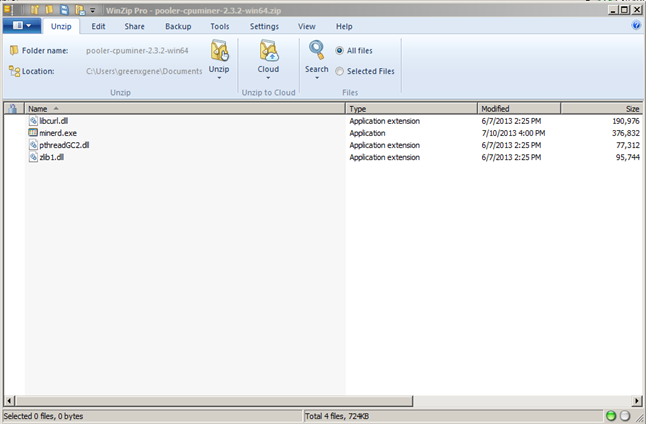Click the 95,744 size value

628,157
